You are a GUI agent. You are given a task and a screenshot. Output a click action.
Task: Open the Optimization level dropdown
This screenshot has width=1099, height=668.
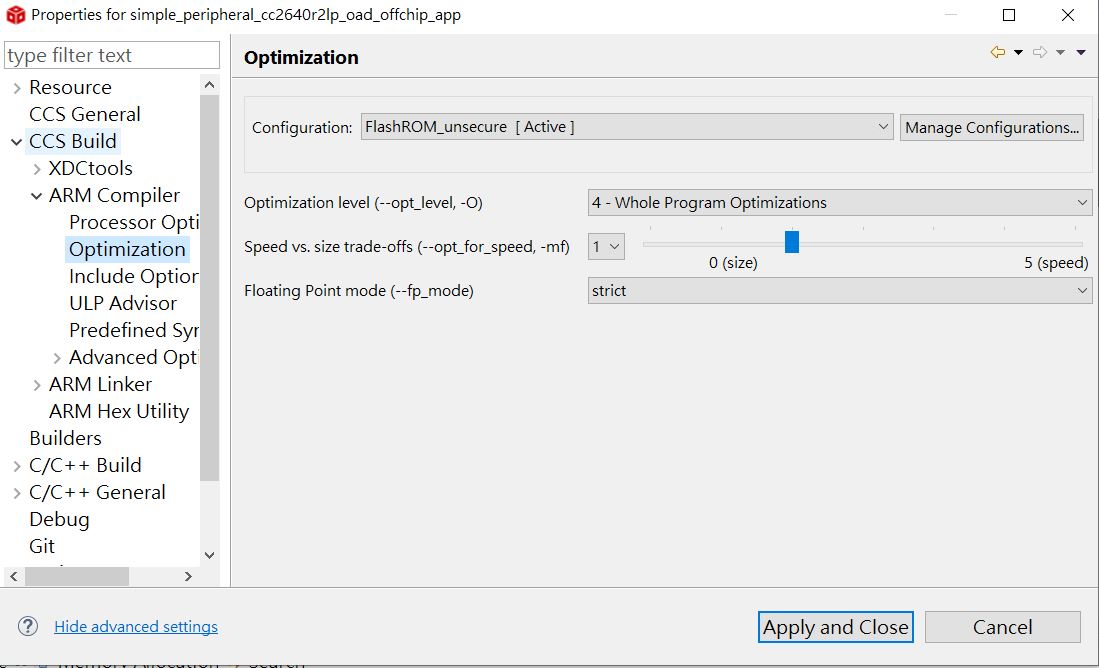click(x=840, y=202)
